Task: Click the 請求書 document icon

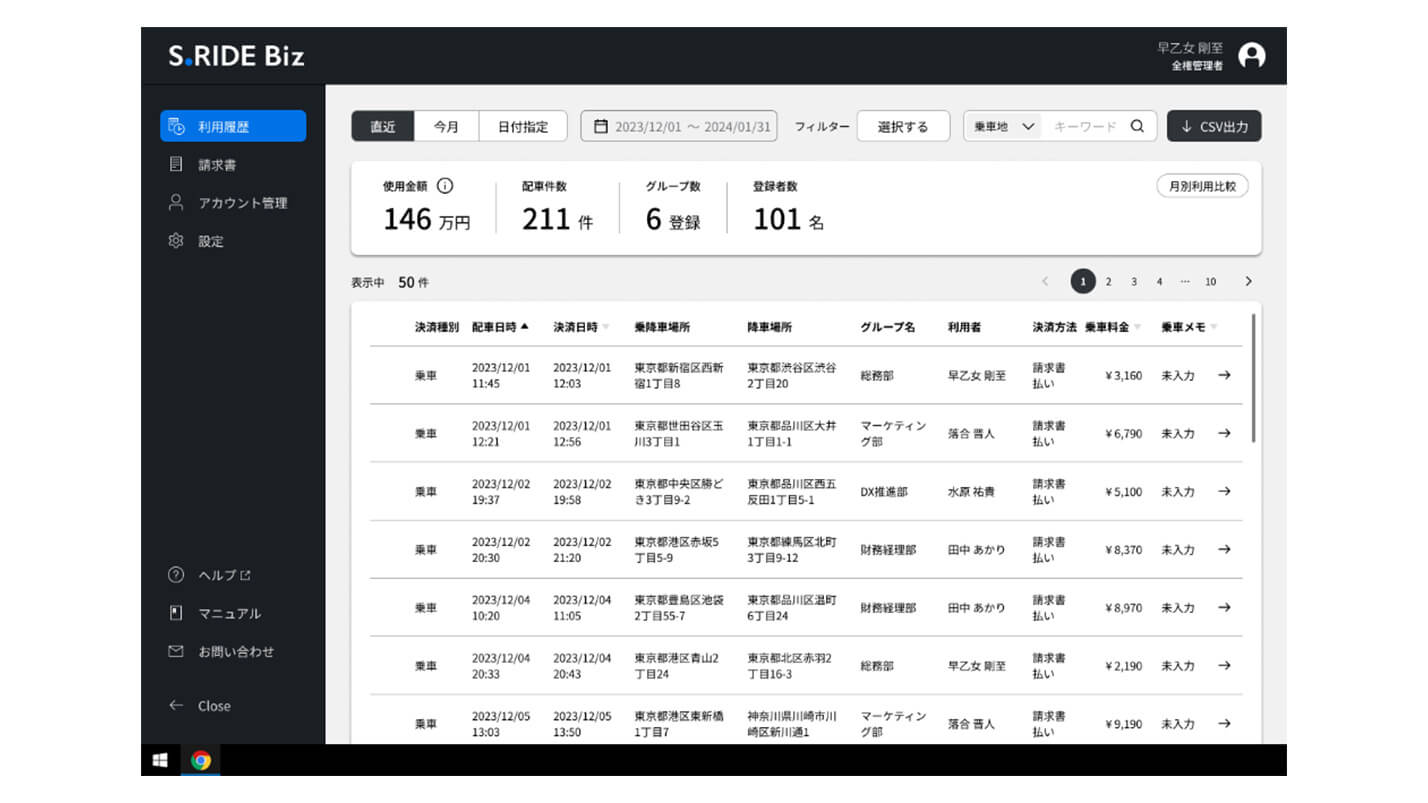Action: click(176, 164)
